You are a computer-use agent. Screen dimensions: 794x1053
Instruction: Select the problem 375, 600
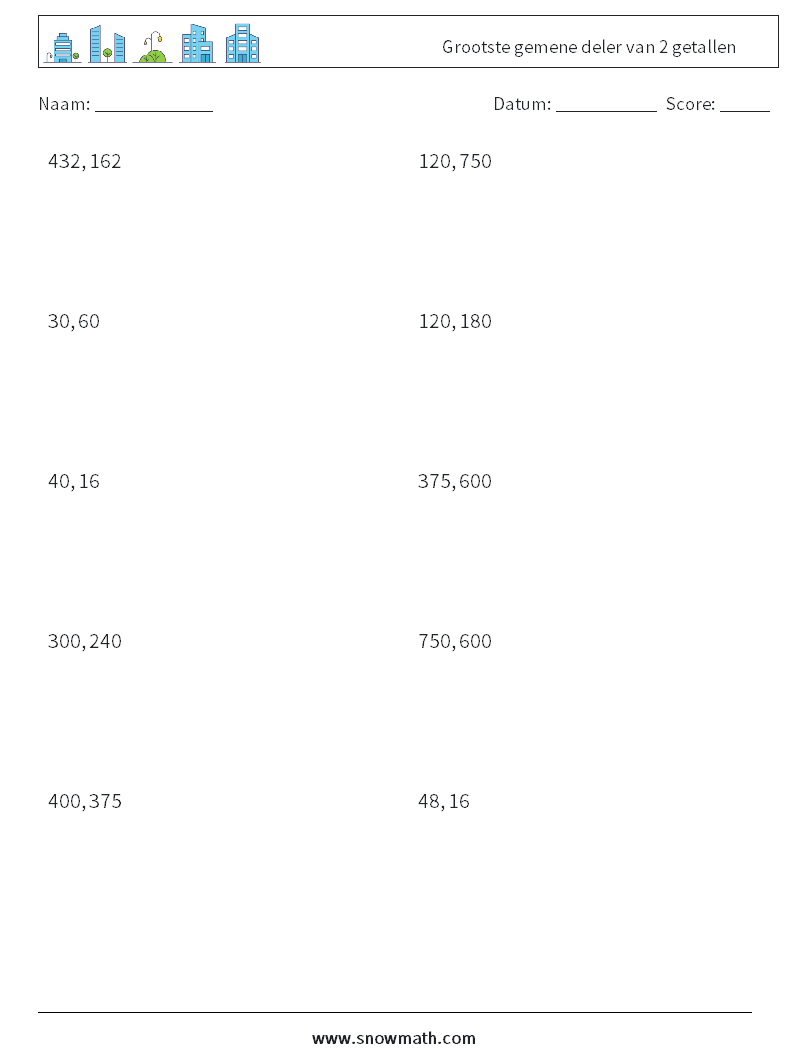click(x=455, y=481)
